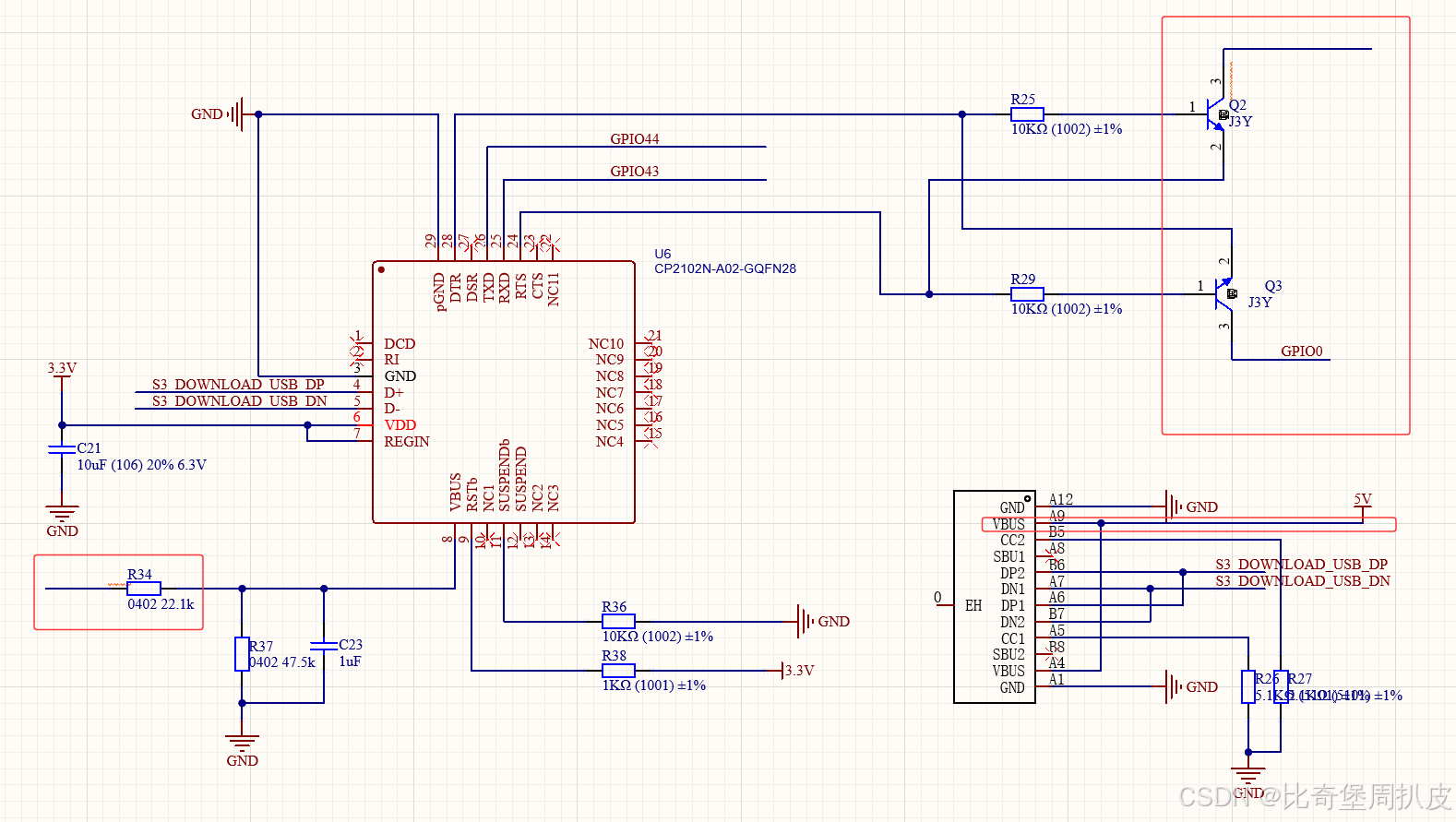Select the R38 resistor symbol
This screenshot has width=1456, height=822.
click(618, 671)
